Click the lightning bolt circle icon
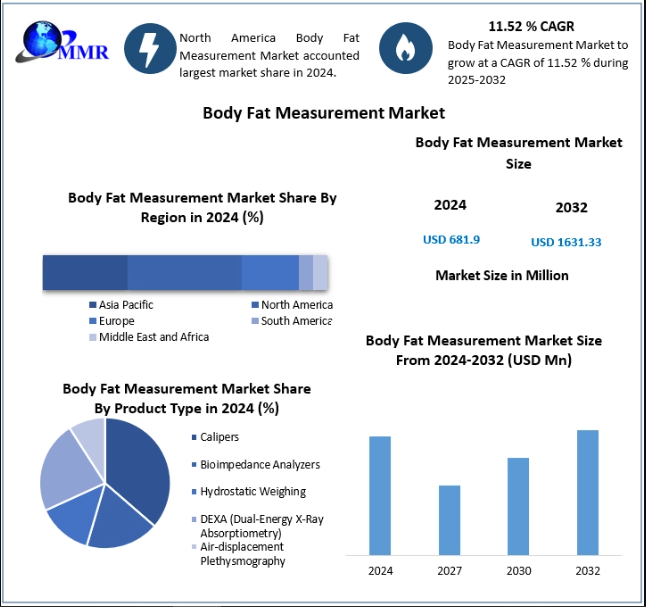This screenshot has width=646, height=607. coord(150,49)
